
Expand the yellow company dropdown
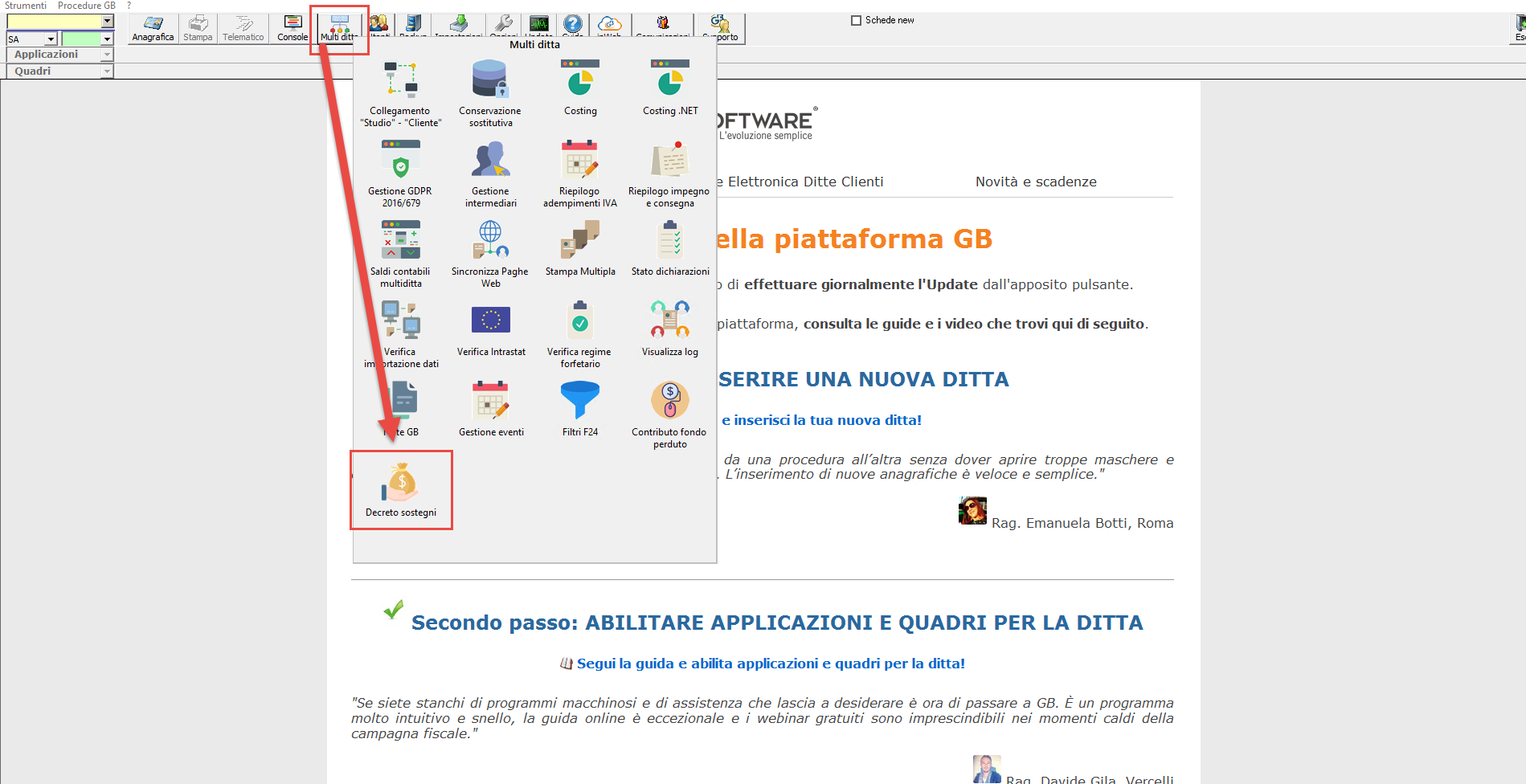tap(108, 22)
